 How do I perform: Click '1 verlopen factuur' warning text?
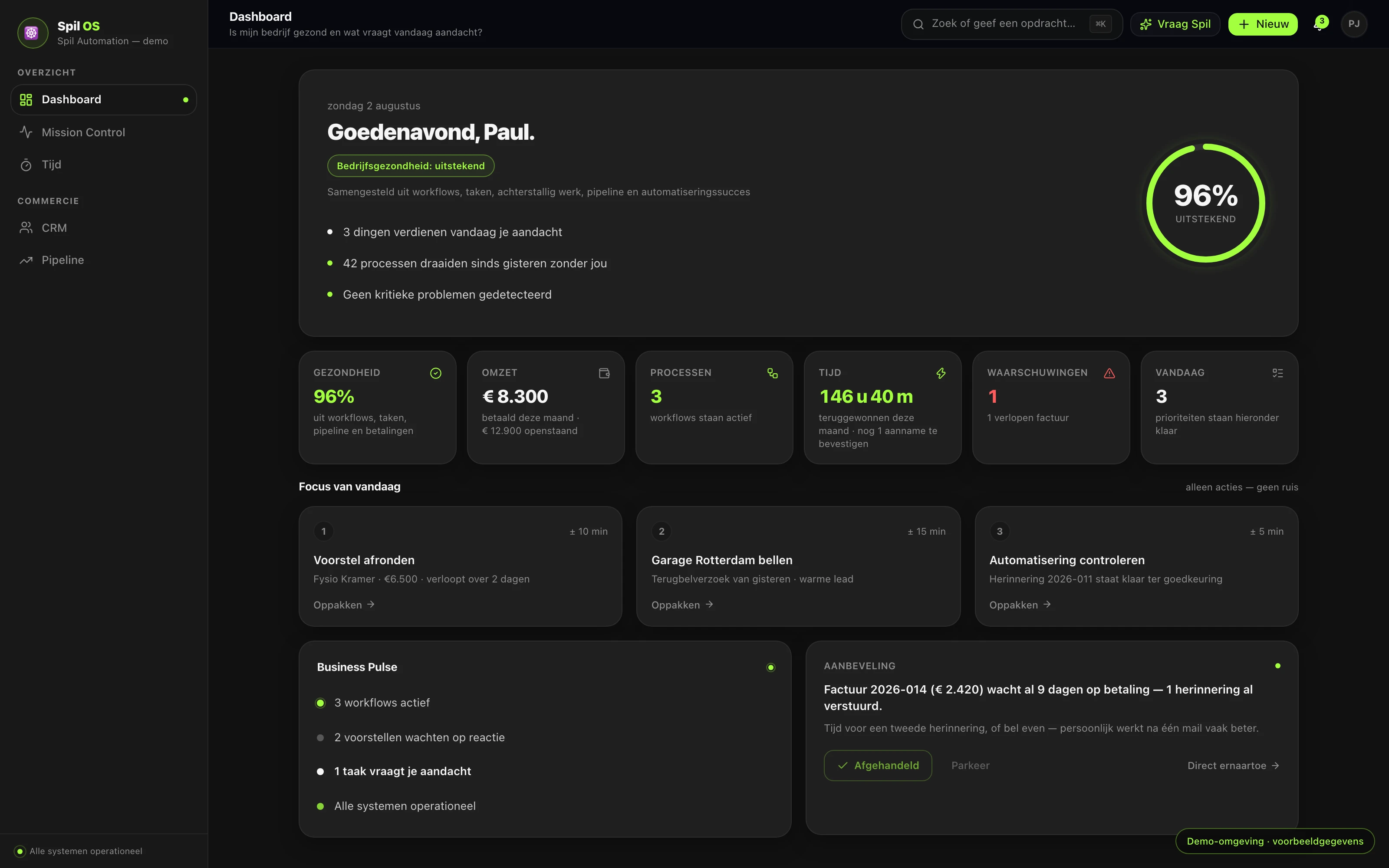click(1027, 418)
